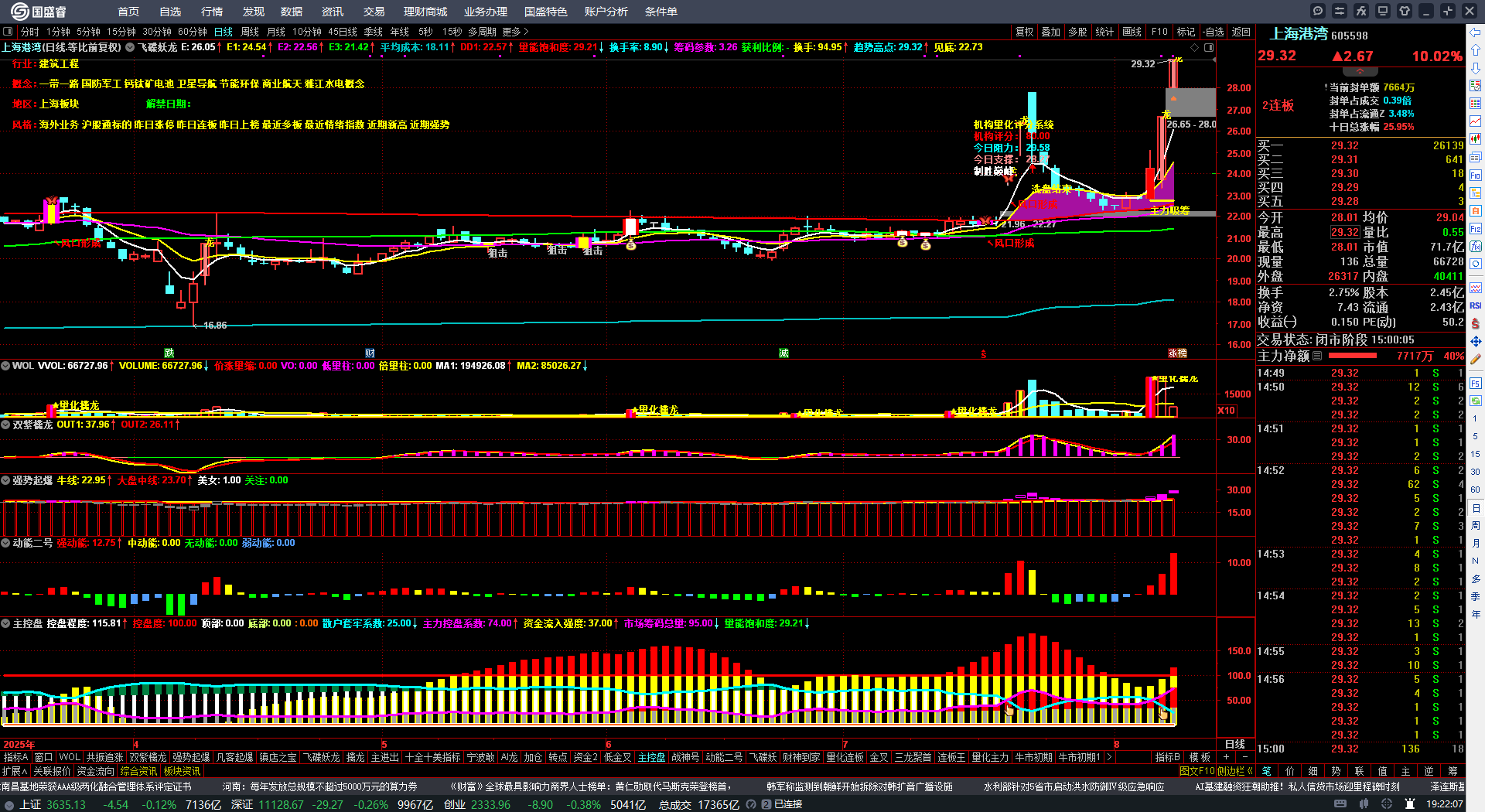Collapse the sidebar with 侧边栏《
The width and height of the screenshot is (1485, 812).
(x=1235, y=771)
